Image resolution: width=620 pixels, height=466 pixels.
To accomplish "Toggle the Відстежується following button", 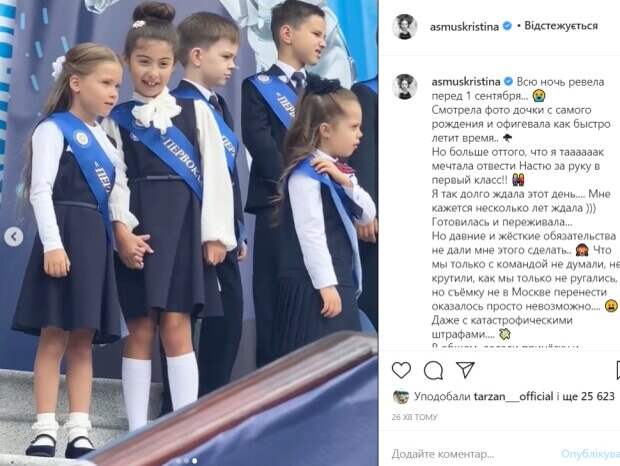I will 561,26.
